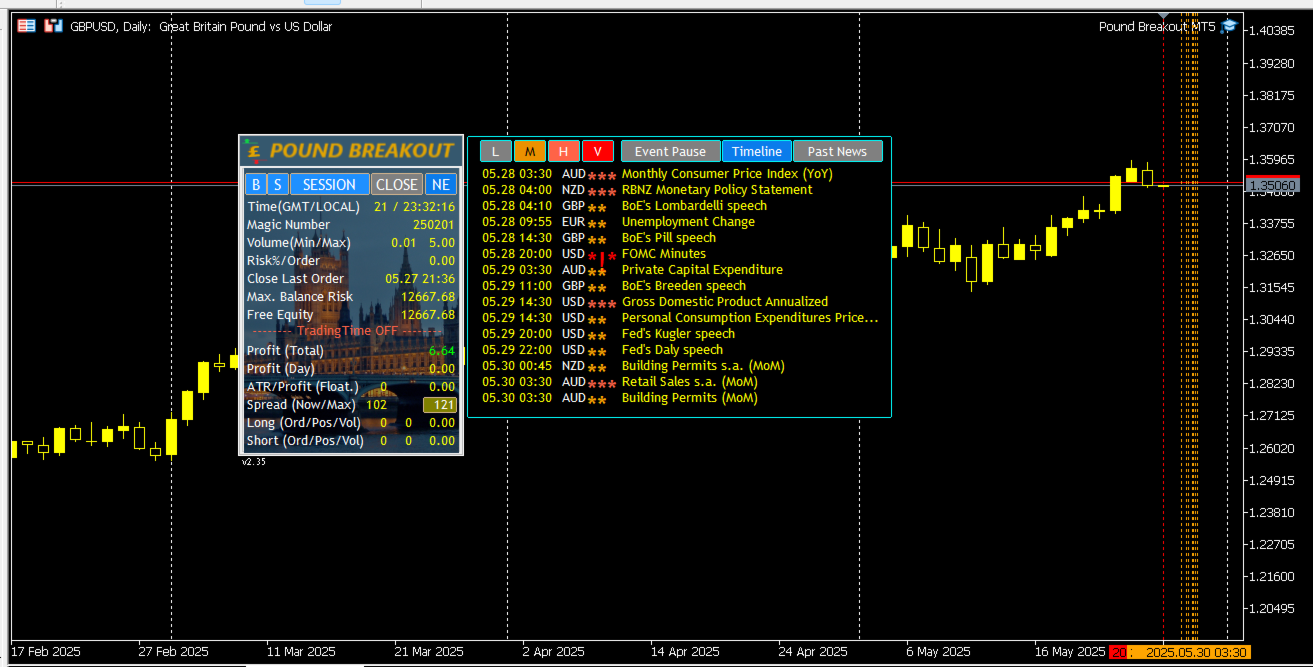The width and height of the screenshot is (1313, 667).
Task: Select the Private Capital Expenditure event
Action: (x=702, y=270)
